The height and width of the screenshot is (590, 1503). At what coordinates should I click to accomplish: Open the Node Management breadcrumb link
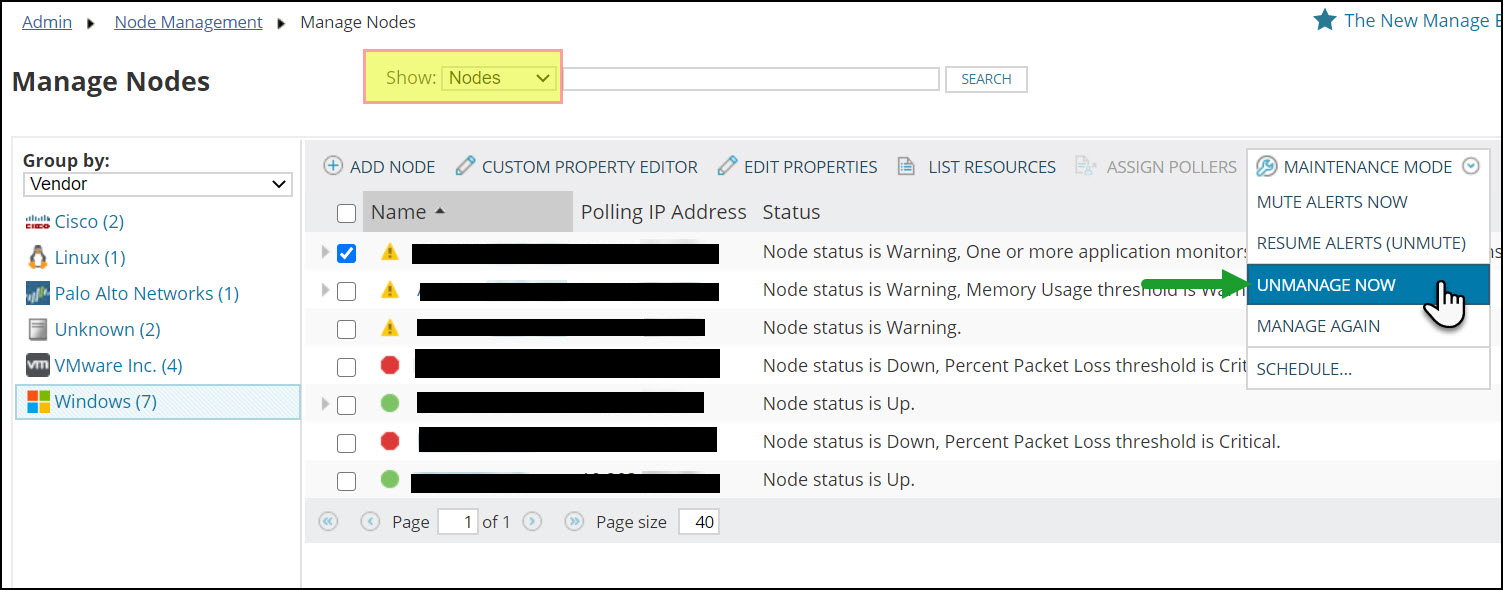click(188, 21)
